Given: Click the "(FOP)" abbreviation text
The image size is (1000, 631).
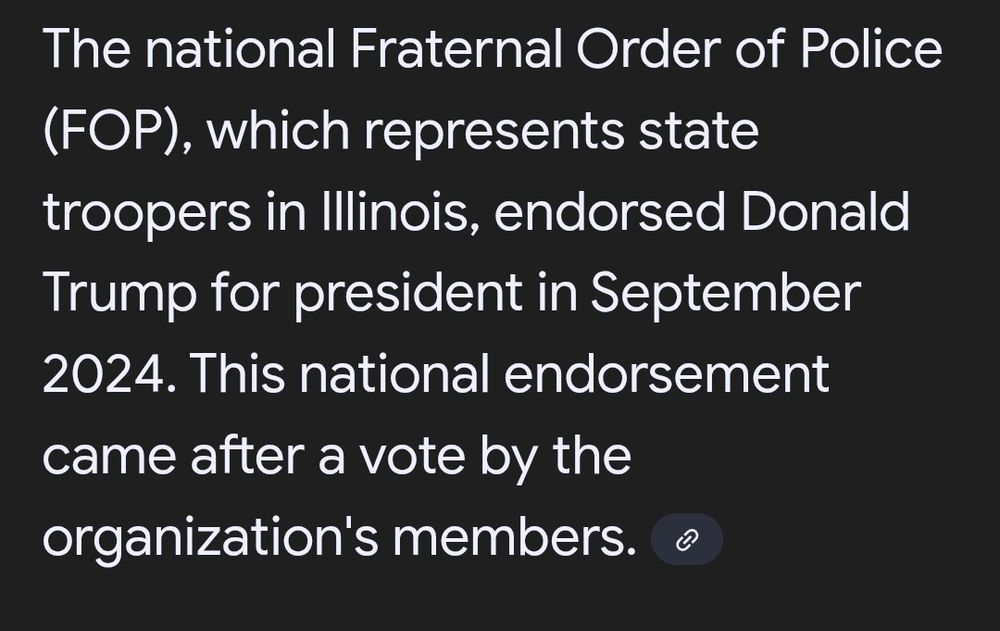Looking at the screenshot, I should (x=110, y=131).
